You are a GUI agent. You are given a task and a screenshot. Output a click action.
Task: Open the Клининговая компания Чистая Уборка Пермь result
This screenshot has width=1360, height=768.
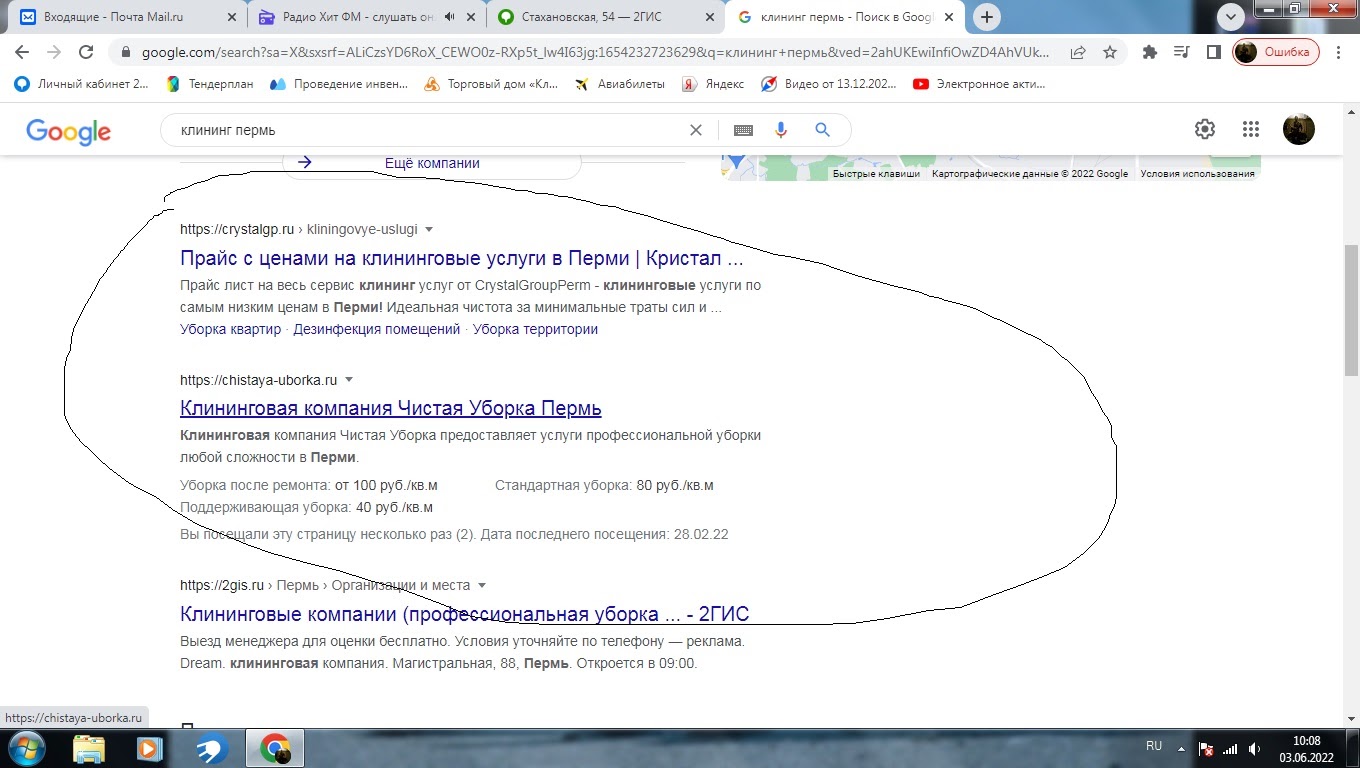391,408
